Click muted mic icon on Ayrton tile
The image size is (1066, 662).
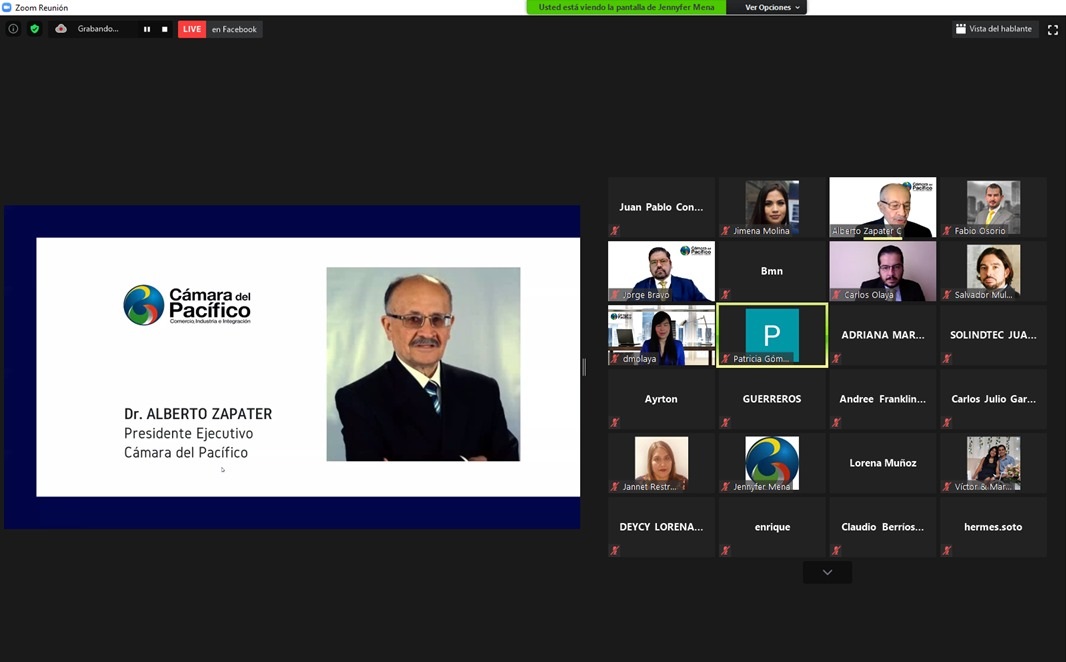615,422
